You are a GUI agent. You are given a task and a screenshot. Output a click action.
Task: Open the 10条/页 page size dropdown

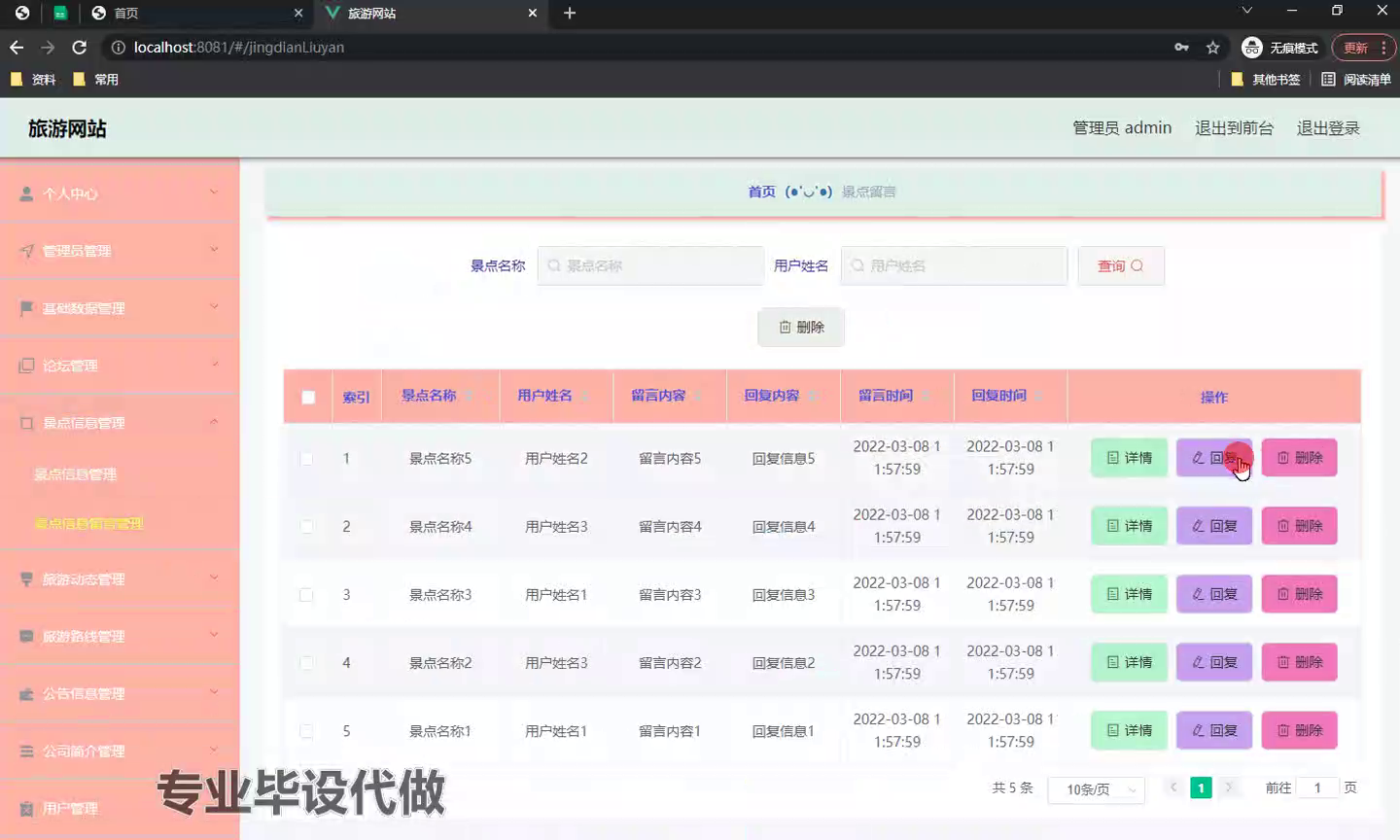coord(1096,789)
